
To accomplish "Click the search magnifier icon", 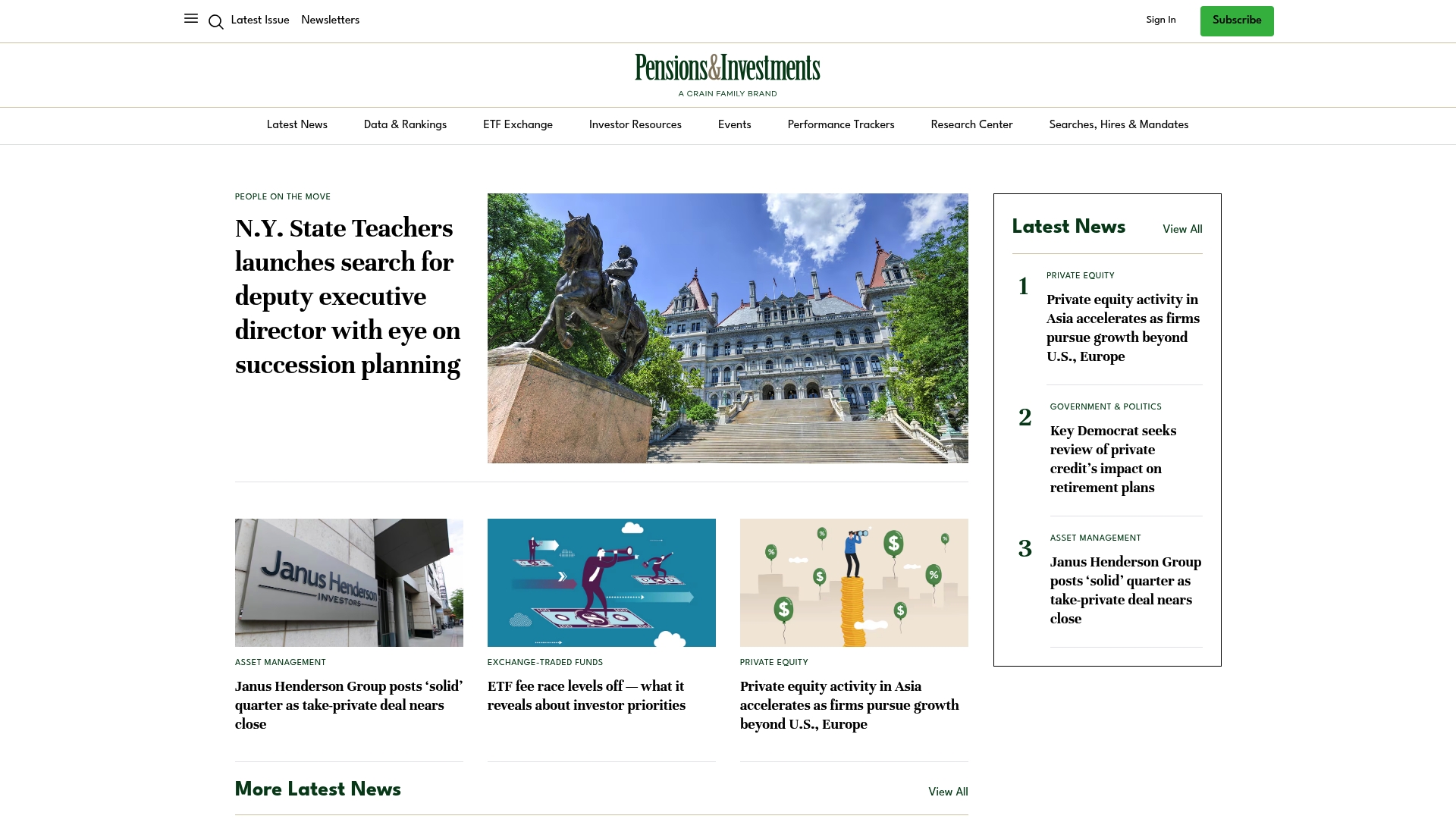I will [x=216, y=22].
